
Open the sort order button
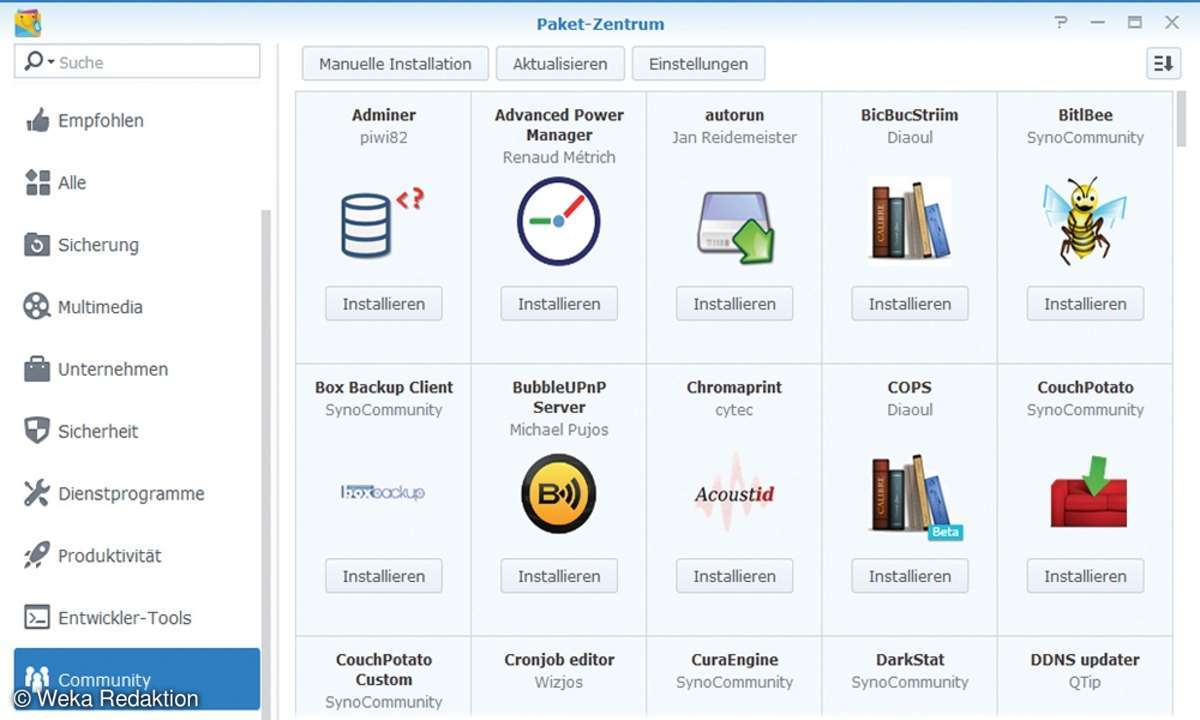(1163, 63)
